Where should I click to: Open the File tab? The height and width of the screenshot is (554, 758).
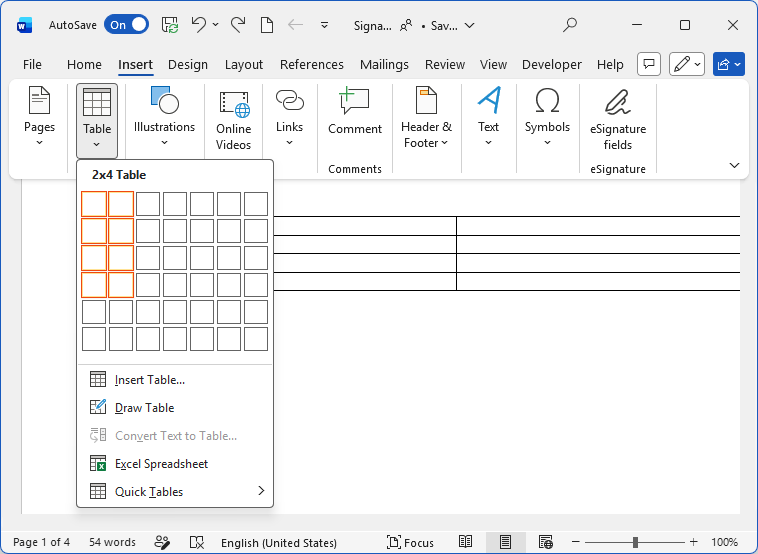32,64
